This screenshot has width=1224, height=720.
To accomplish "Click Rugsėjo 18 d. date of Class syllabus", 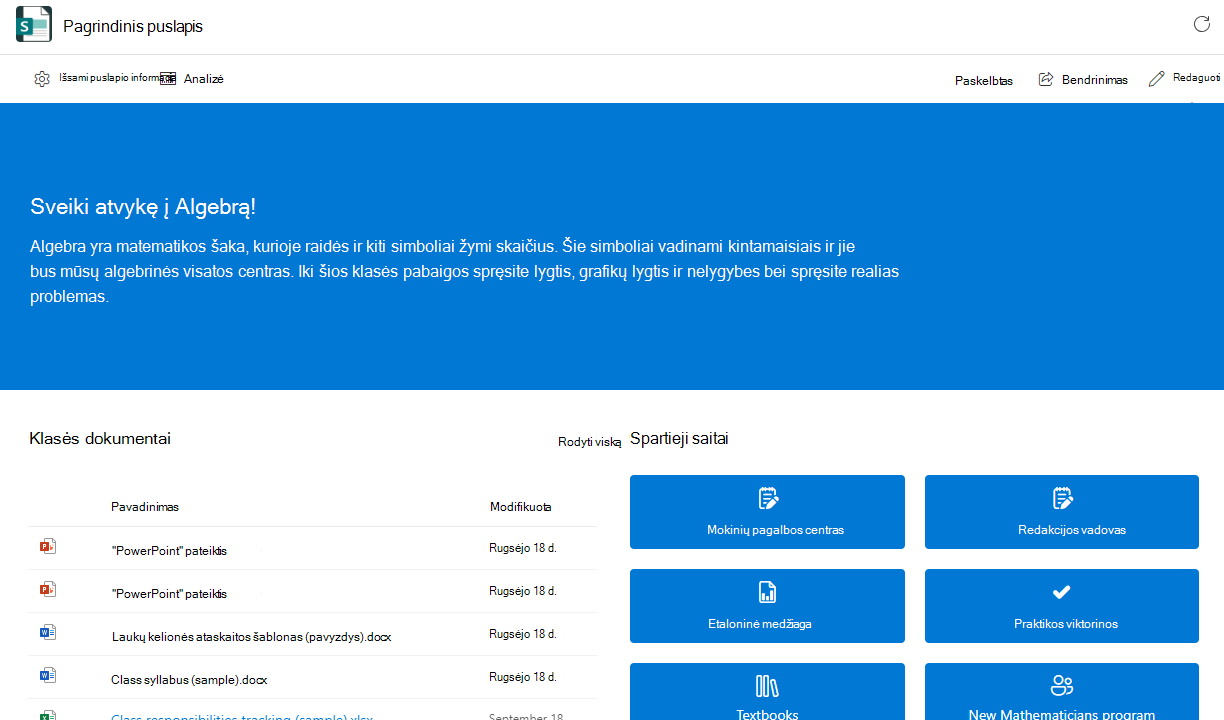I will (523, 677).
